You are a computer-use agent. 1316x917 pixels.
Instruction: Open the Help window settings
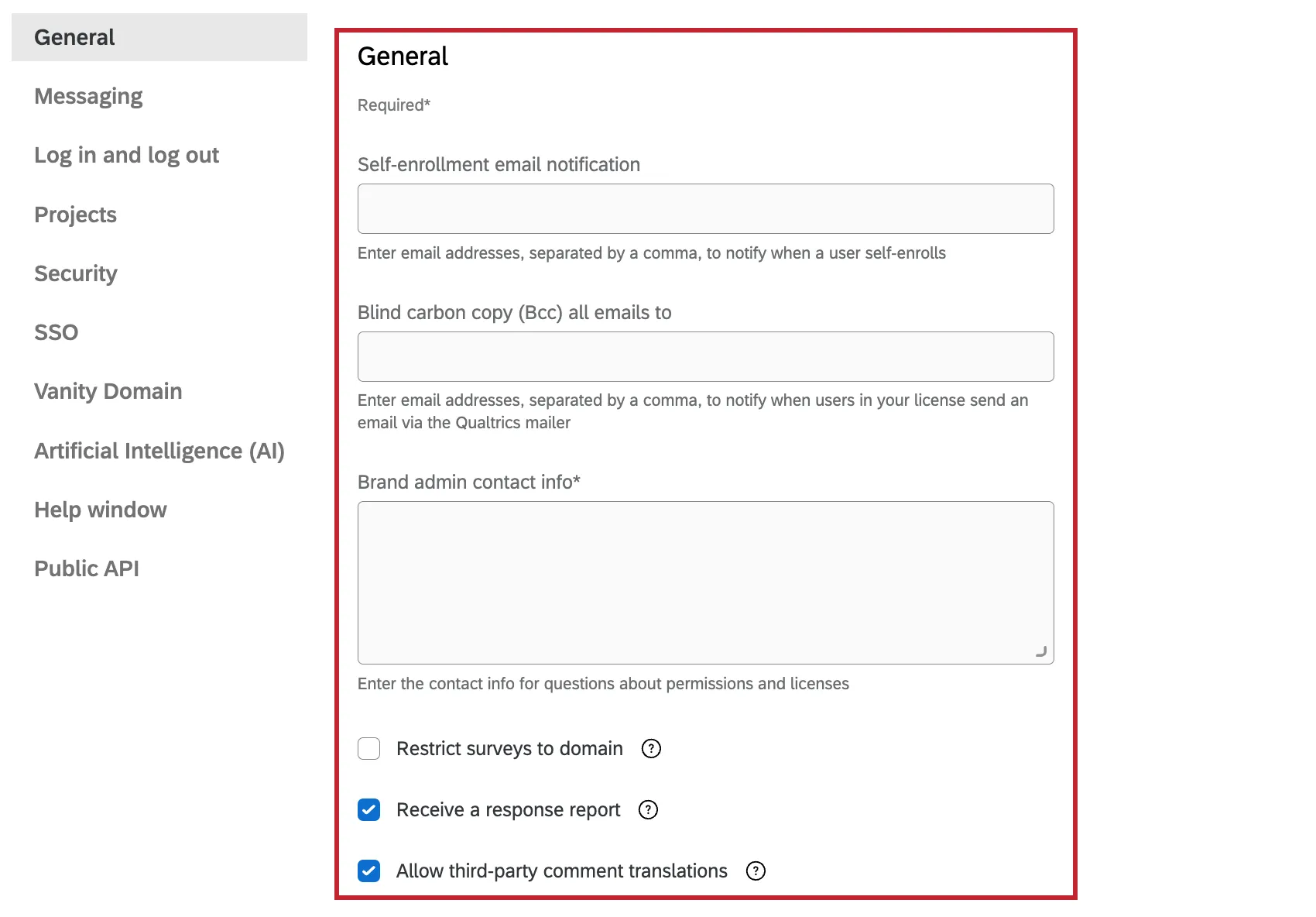(x=100, y=509)
